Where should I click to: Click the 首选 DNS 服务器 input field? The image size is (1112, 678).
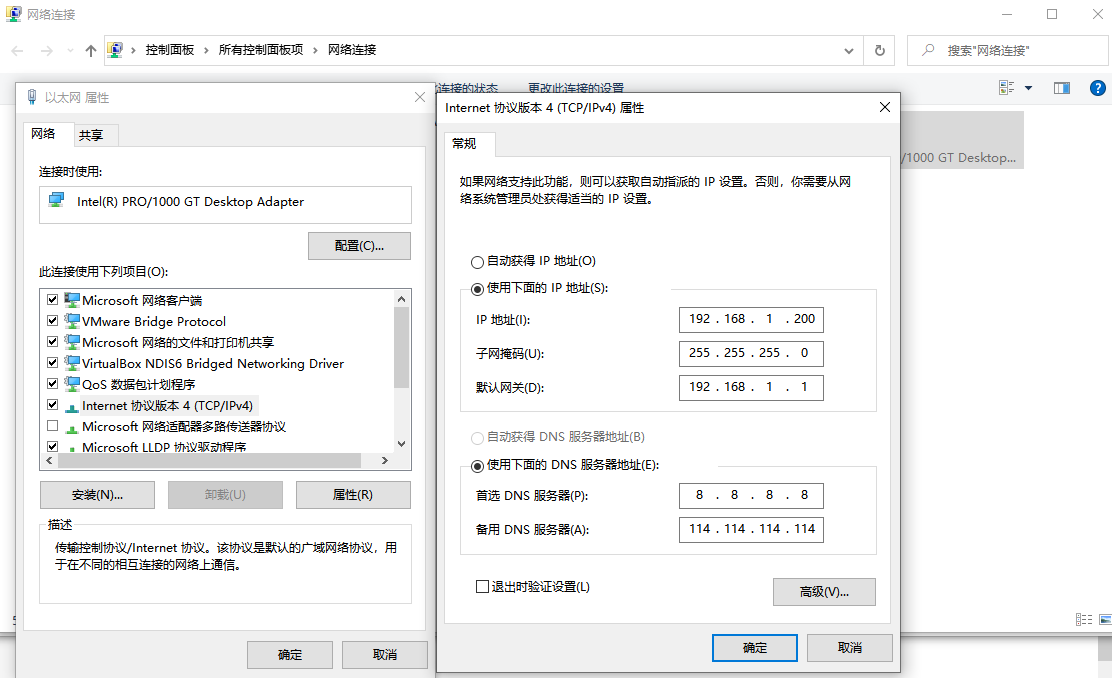click(x=751, y=495)
